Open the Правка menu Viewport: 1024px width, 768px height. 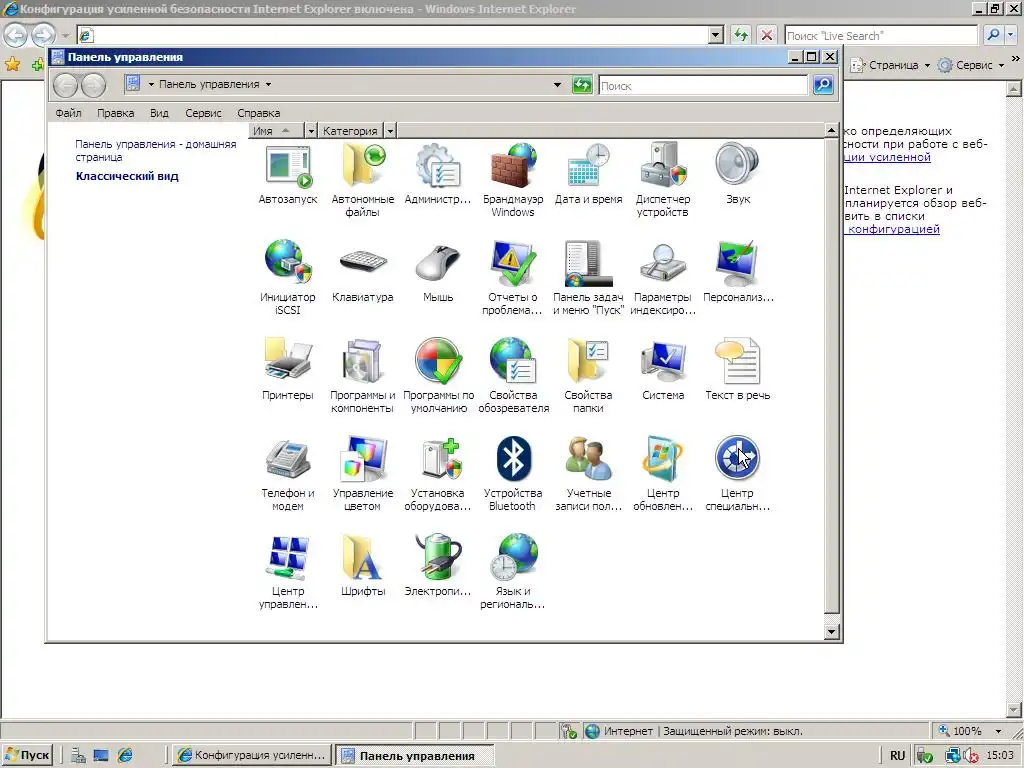[116, 113]
